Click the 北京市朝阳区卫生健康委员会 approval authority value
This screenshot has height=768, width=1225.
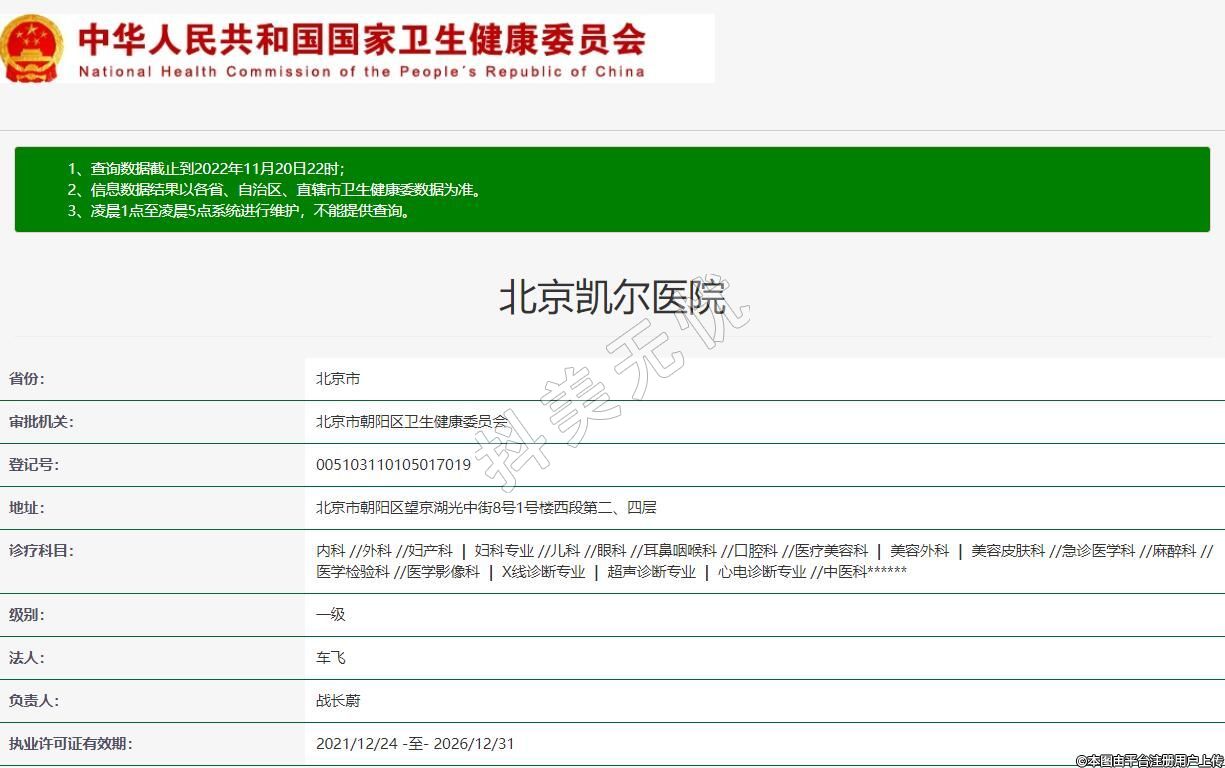tap(412, 422)
